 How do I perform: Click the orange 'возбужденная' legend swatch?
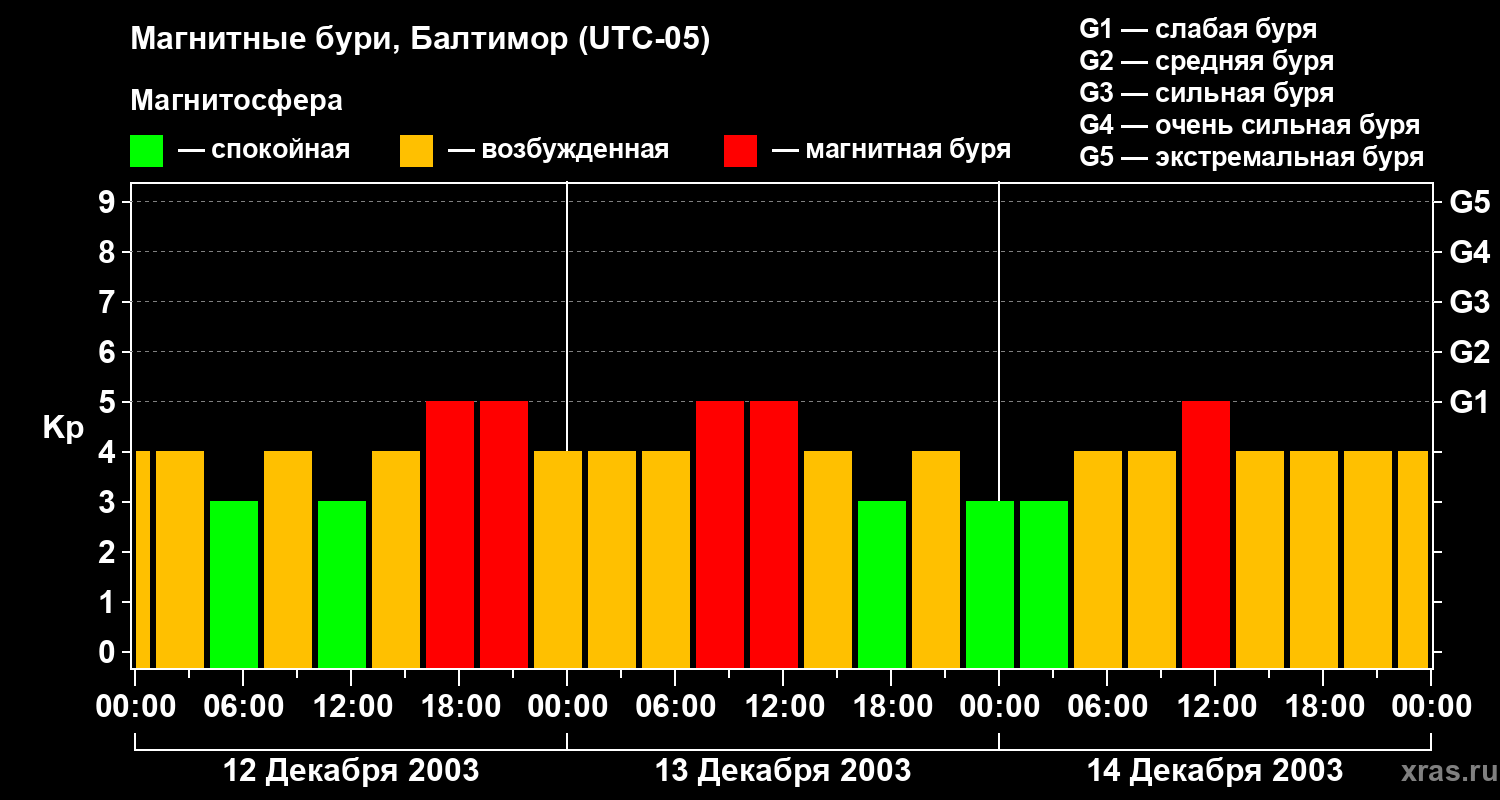tap(416, 151)
